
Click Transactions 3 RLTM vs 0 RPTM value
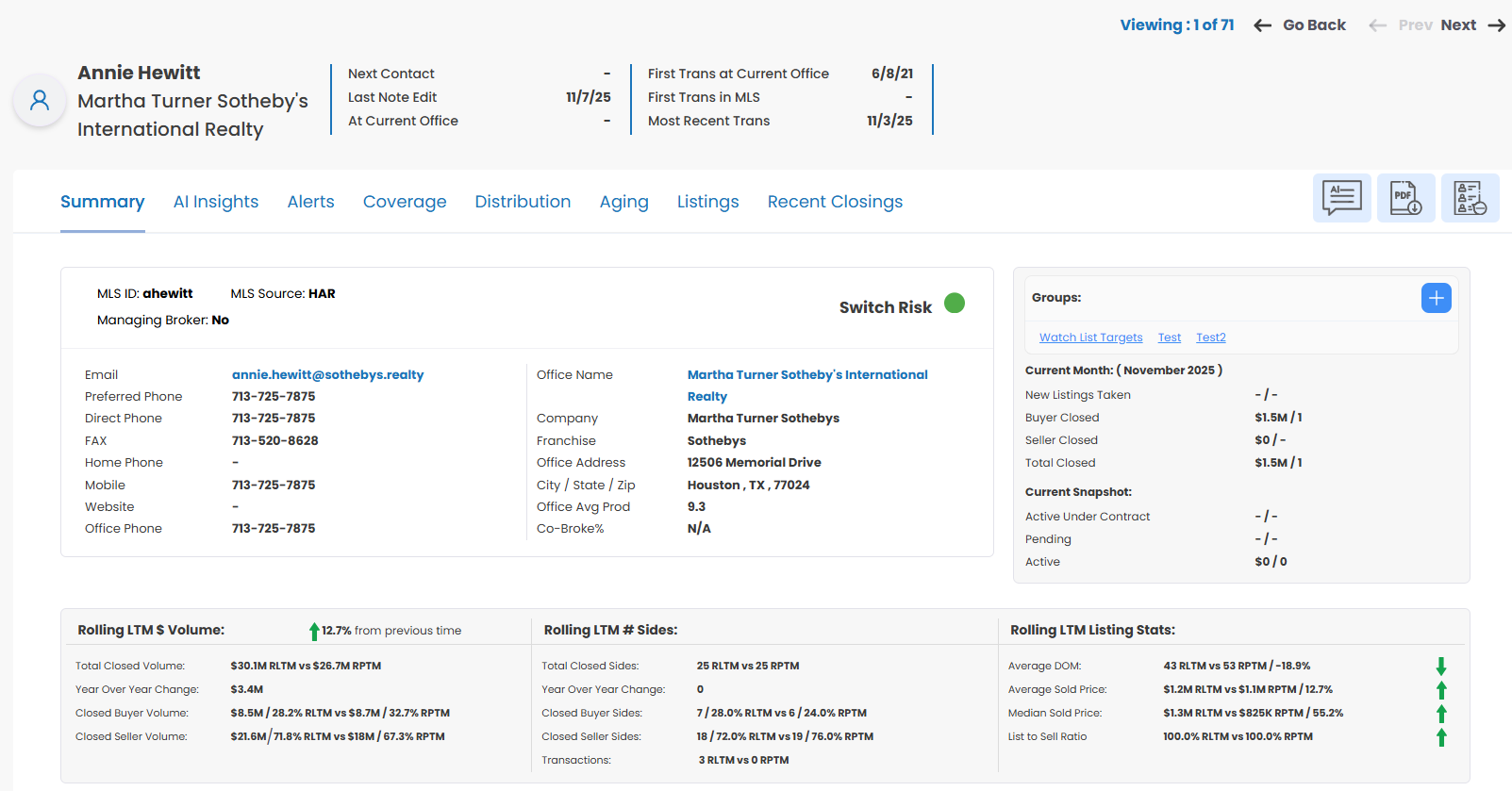[x=743, y=761]
